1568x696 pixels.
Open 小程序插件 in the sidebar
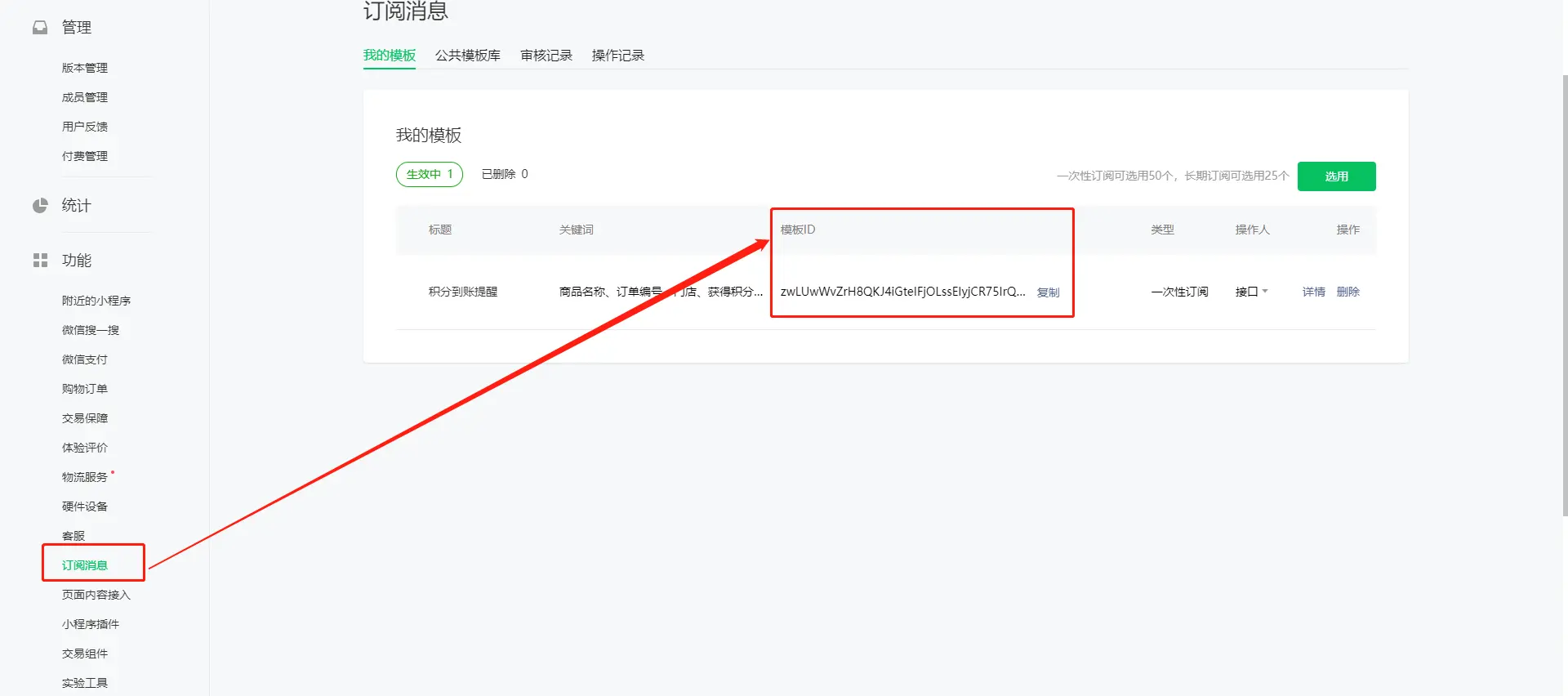point(91,624)
